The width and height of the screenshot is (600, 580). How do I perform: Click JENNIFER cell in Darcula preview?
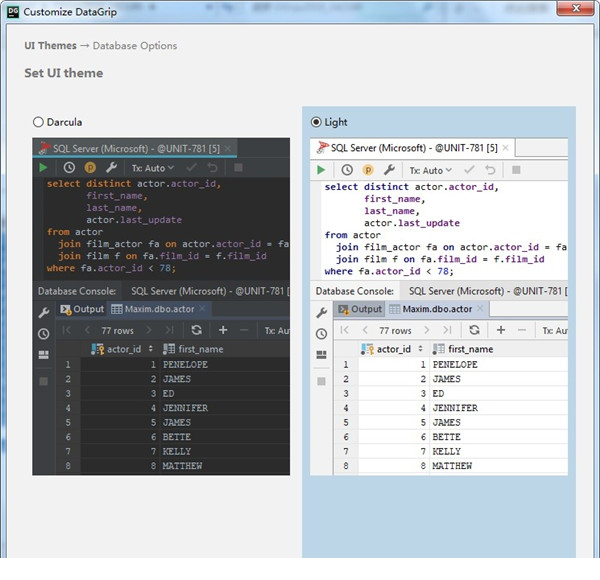(225, 408)
